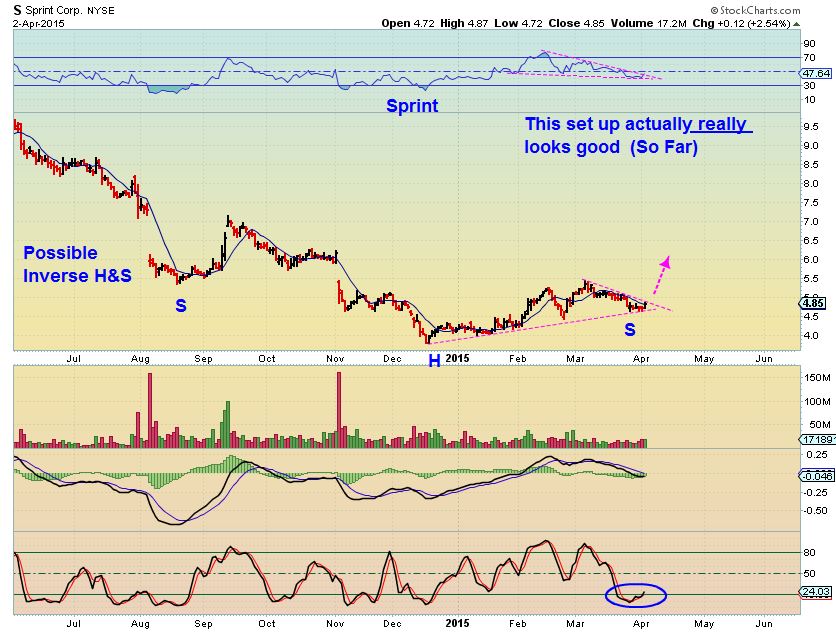Image resolution: width=836 pixels, height=633 pixels.
Task: Click the right shoulder S label near April
Action: pyautogui.click(x=630, y=330)
